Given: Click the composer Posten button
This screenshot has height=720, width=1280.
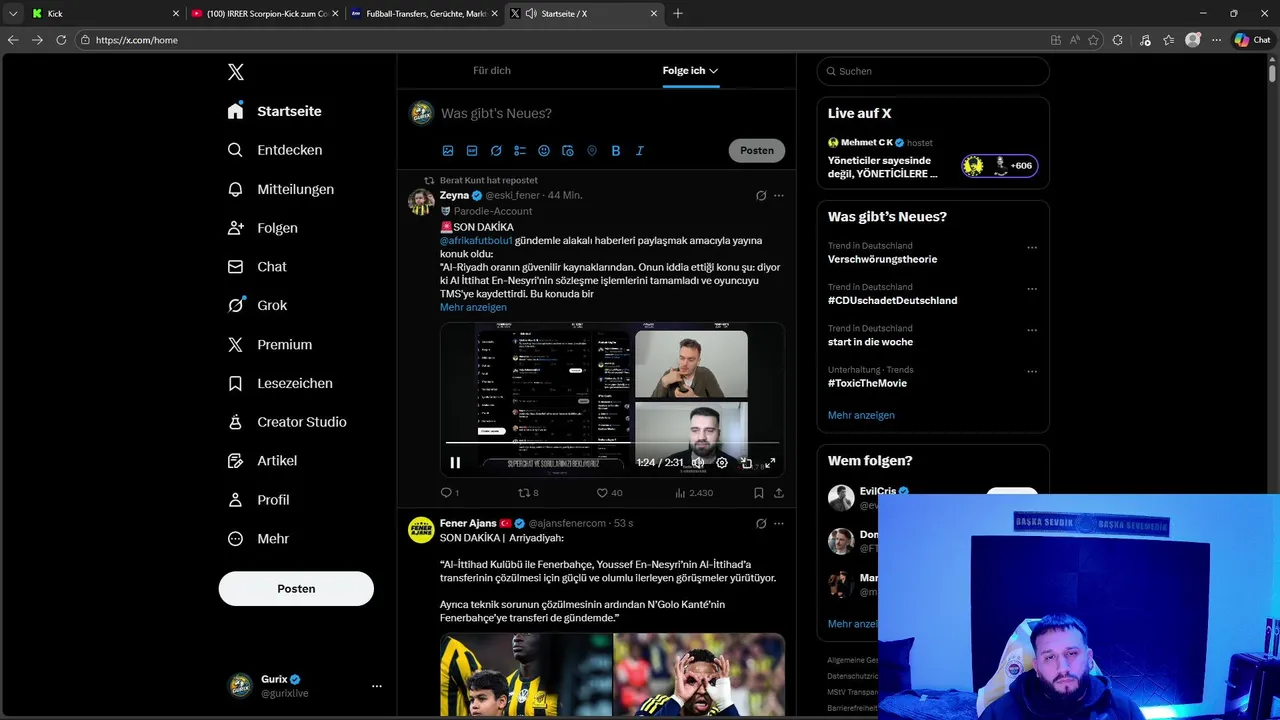Looking at the screenshot, I should pyautogui.click(x=757, y=151).
